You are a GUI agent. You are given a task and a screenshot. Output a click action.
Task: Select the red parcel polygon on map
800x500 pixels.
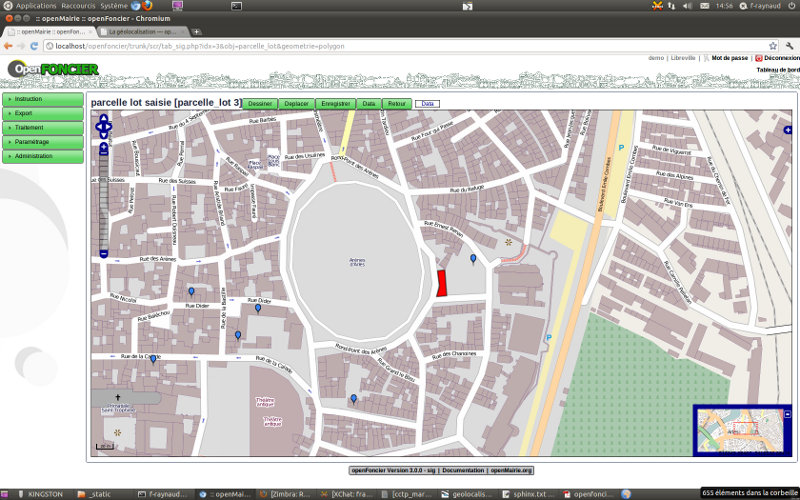(x=441, y=283)
